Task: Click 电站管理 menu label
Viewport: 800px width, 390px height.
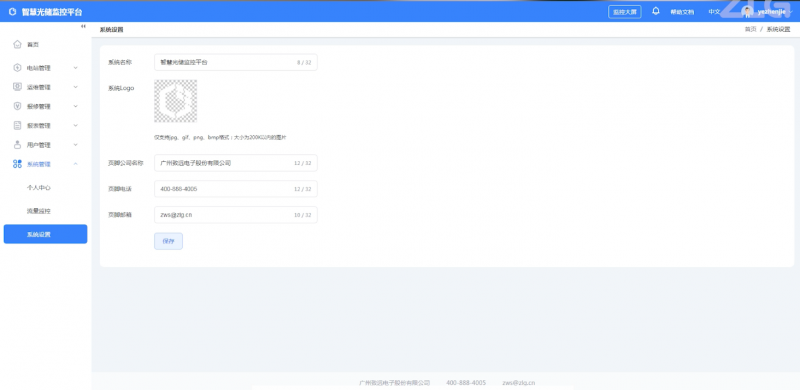Action: [x=39, y=68]
